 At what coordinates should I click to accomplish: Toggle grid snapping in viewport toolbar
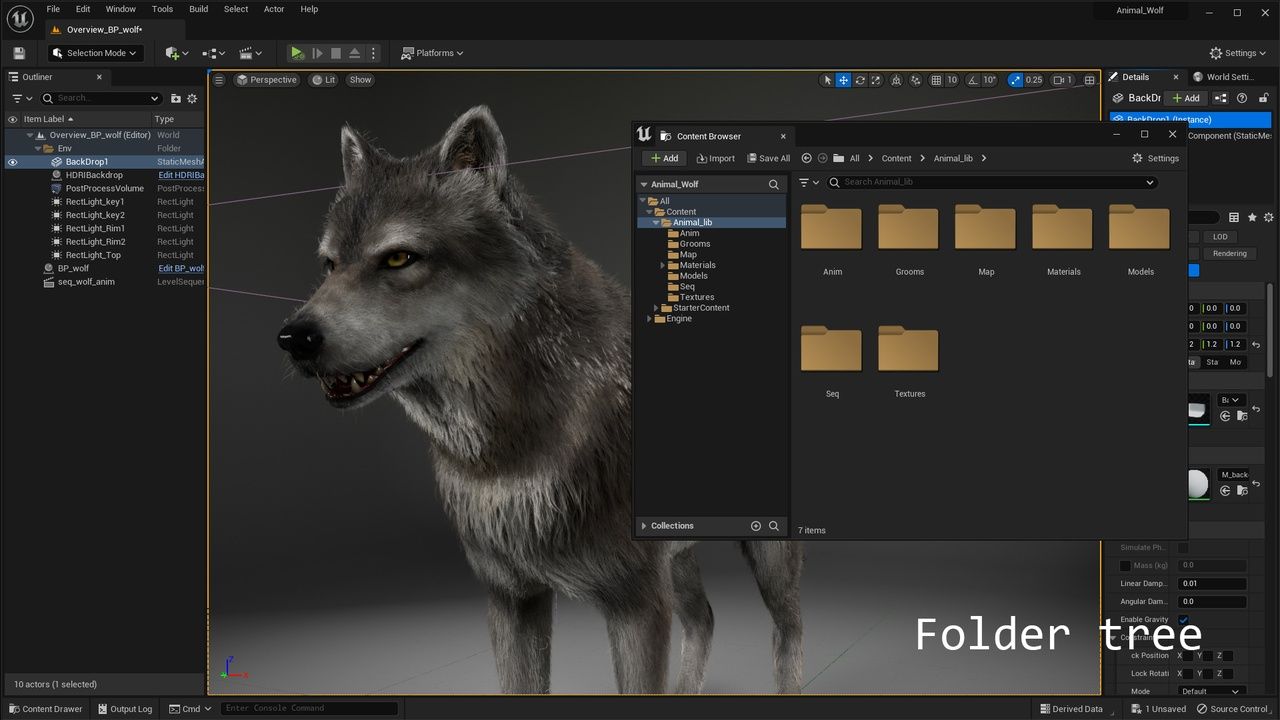coord(936,80)
